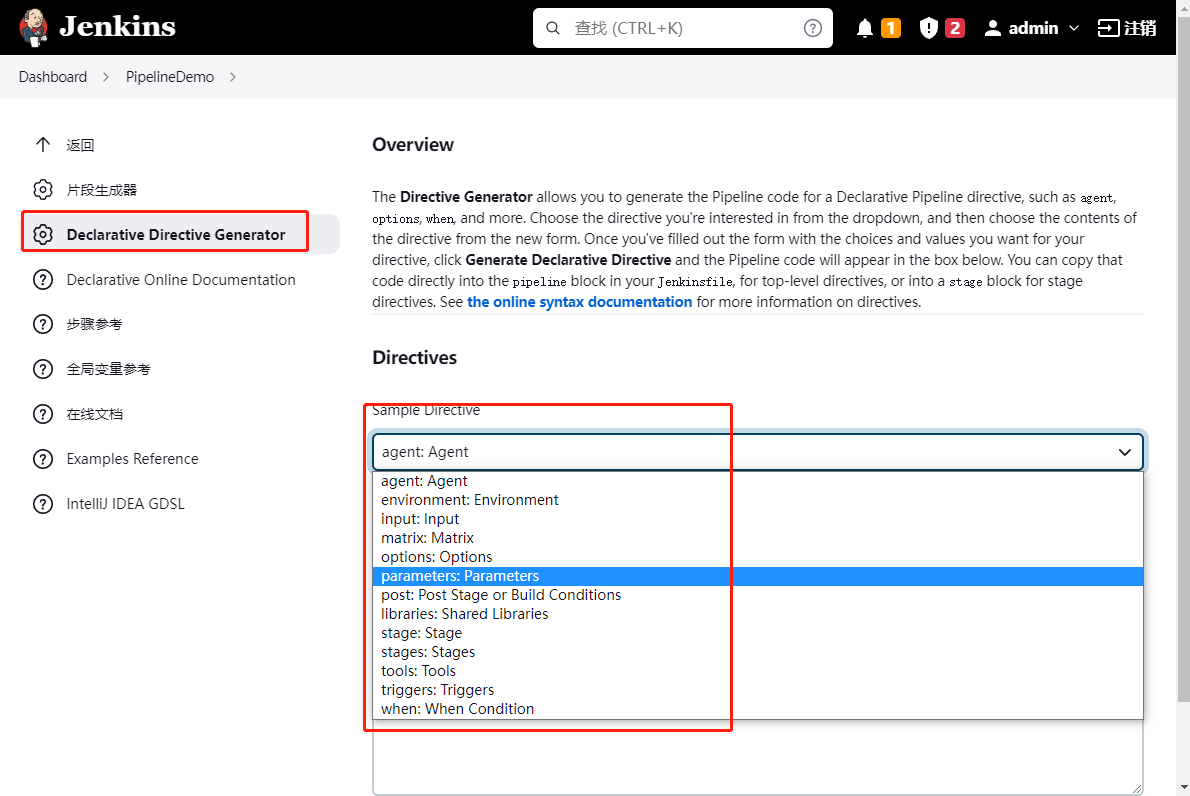Click the security warnings shield icon
The width and height of the screenshot is (1190, 796).
(x=925, y=27)
